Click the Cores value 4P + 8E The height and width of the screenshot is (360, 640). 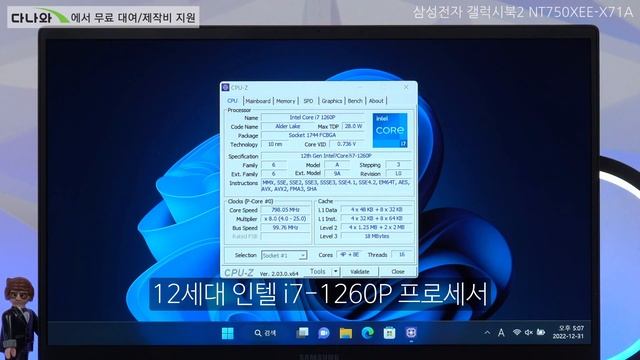[x=349, y=255]
